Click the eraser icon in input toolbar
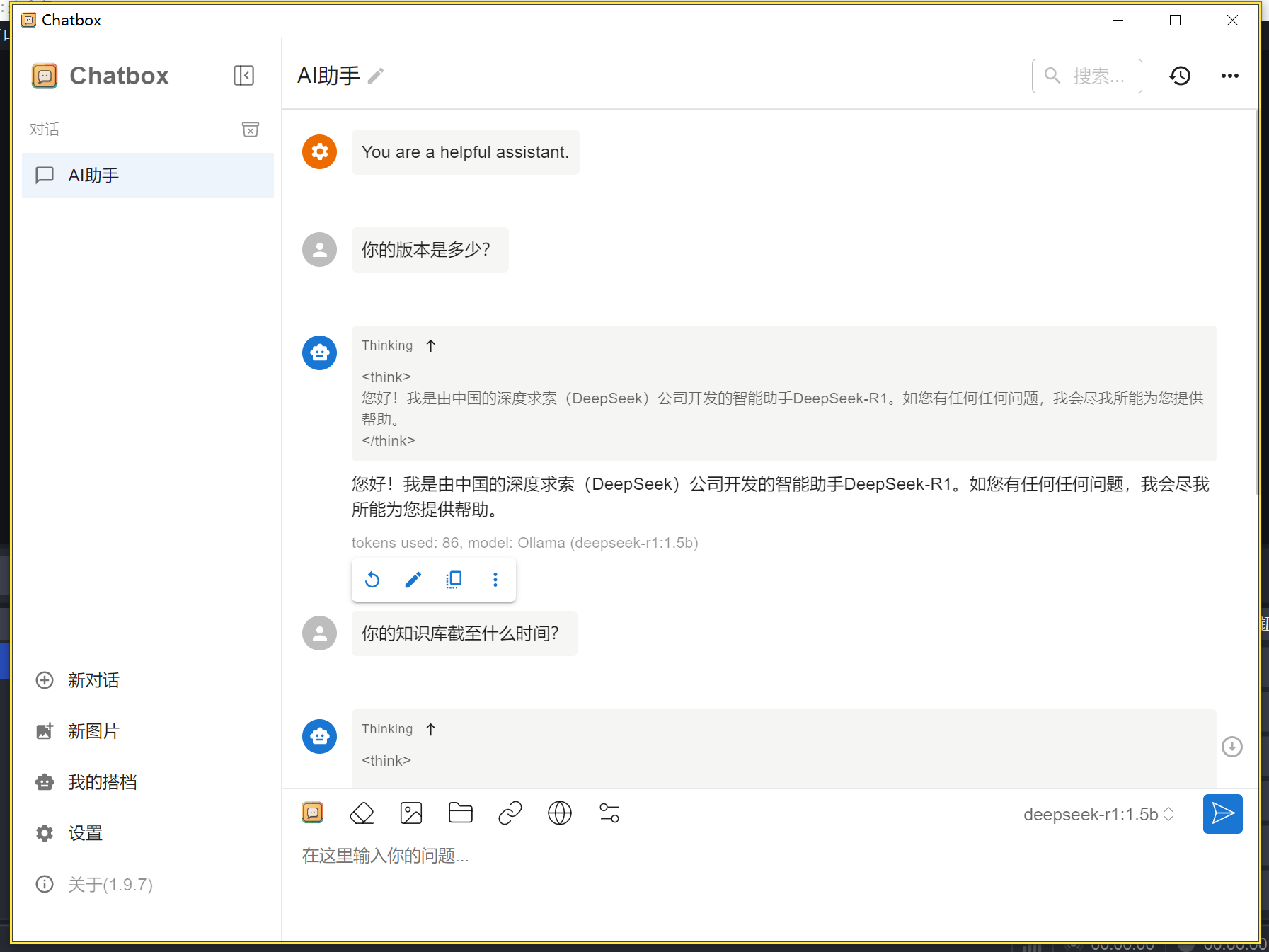The width and height of the screenshot is (1269, 952). point(362,813)
